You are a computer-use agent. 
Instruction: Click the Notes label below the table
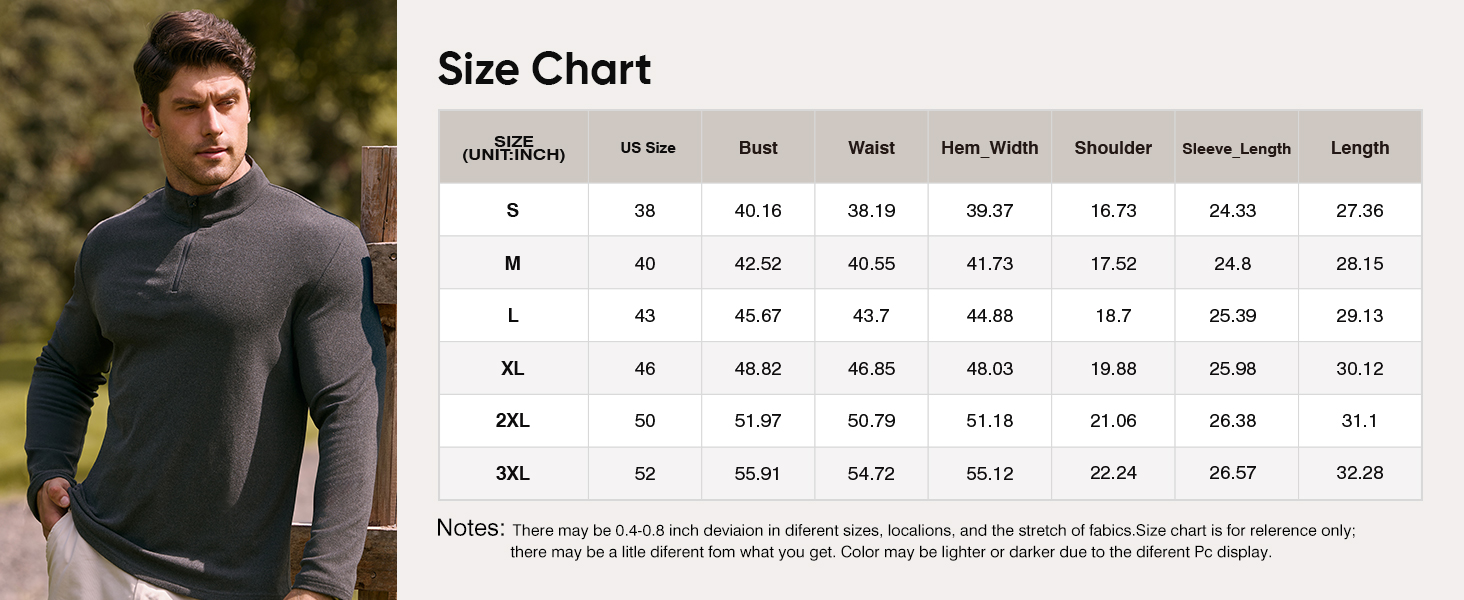(x=470, y=528)
